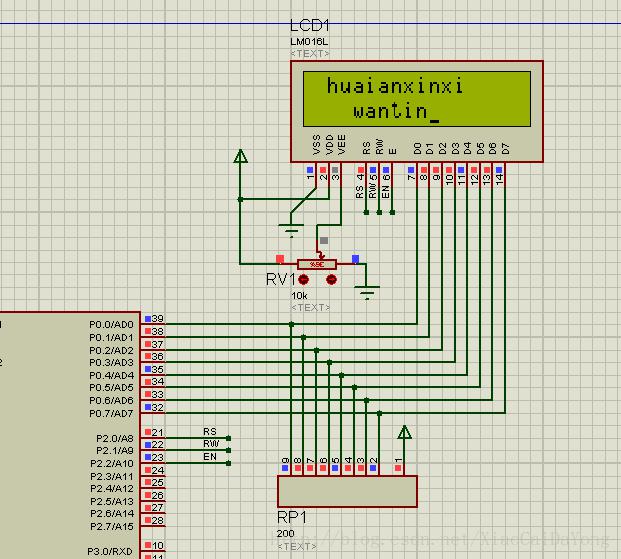Click the P2.0/A8 pin label

pos(115,439)
